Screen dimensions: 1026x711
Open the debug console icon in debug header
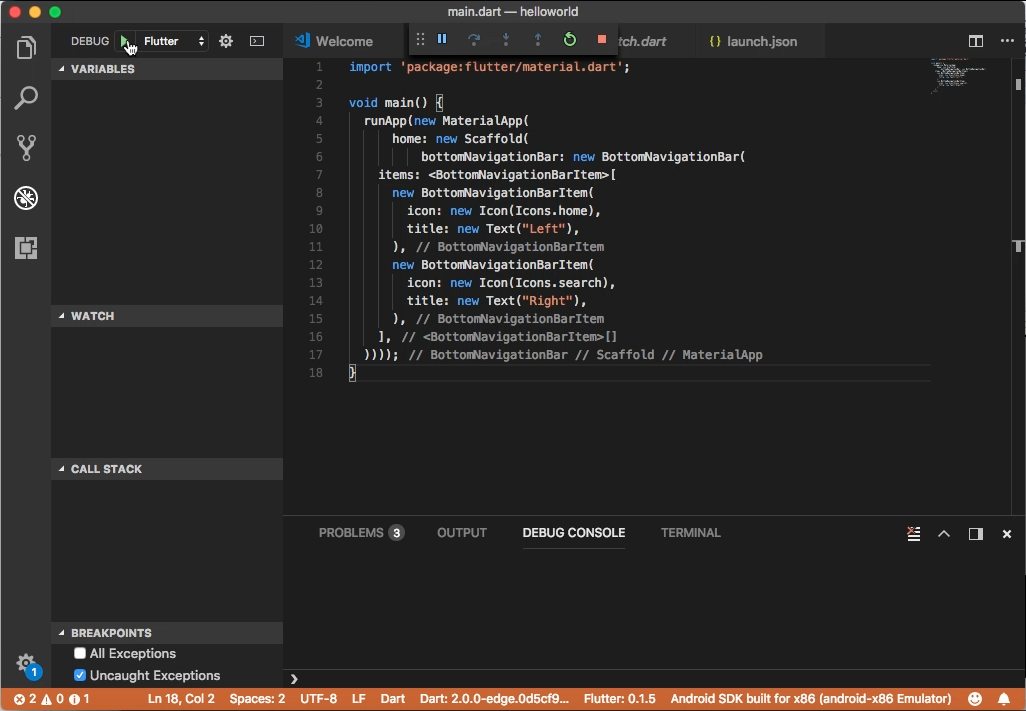click(257, 41)
